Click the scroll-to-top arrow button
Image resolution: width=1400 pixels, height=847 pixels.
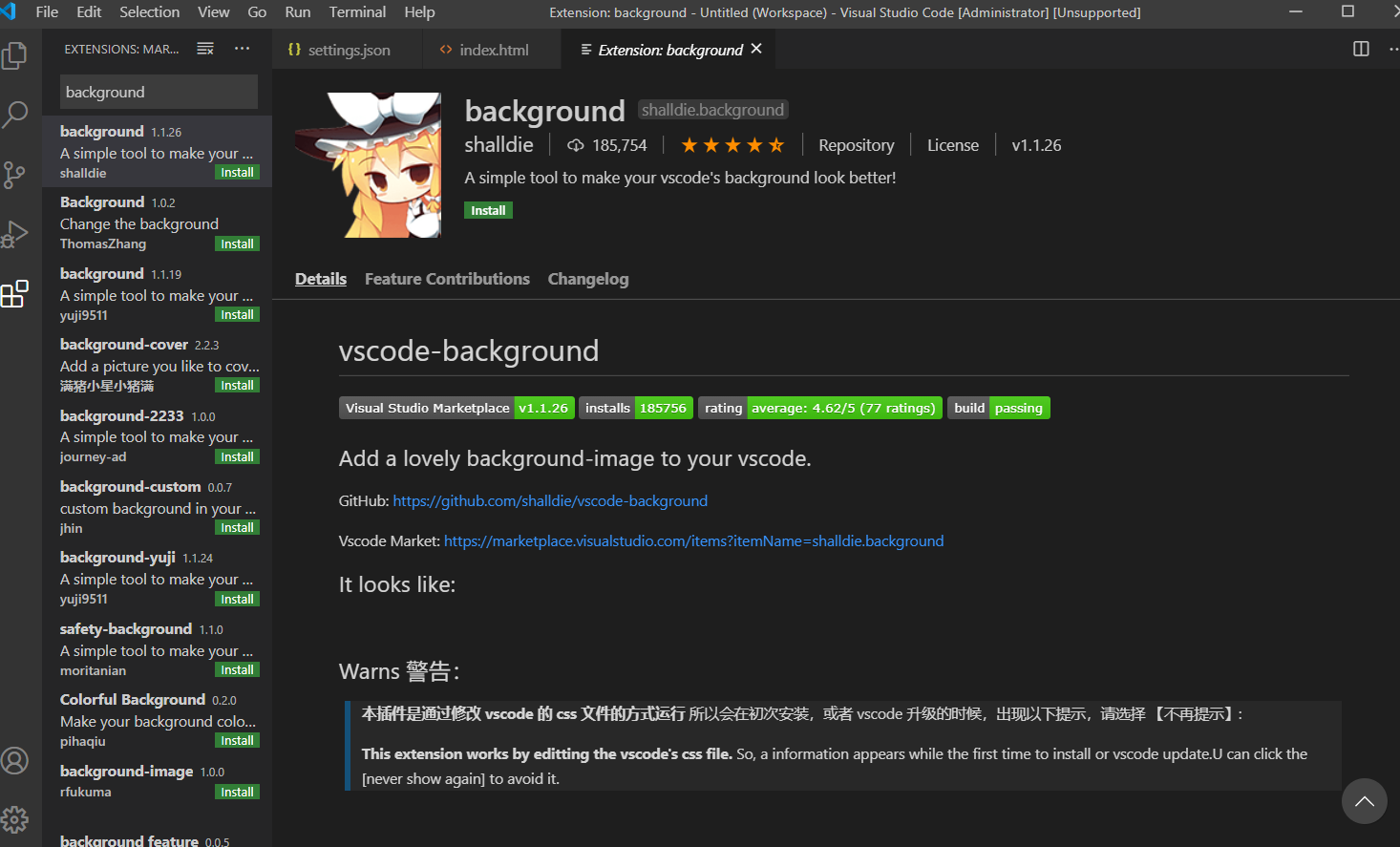(x=1364, y=801)
